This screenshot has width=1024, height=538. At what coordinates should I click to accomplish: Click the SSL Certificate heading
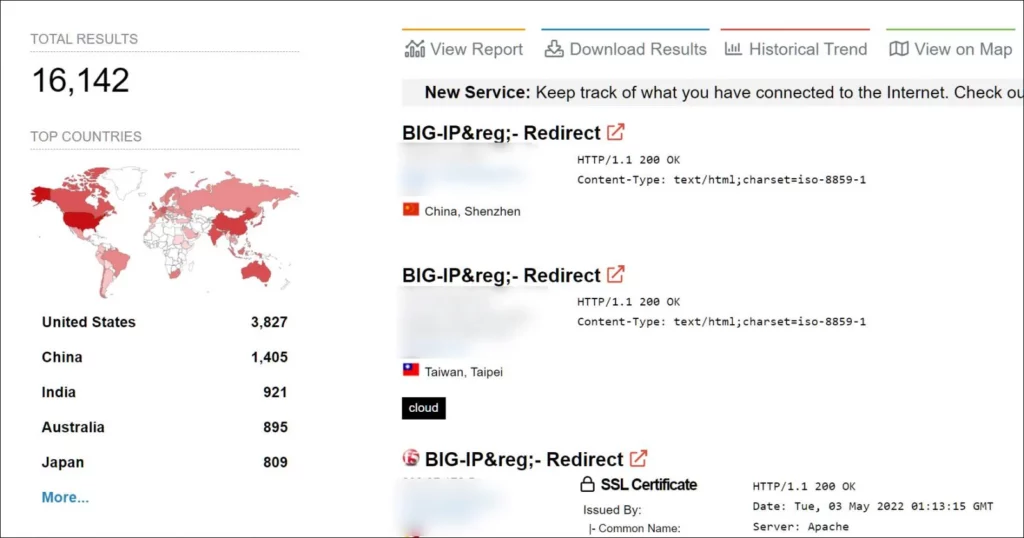[x=648, y=484]
